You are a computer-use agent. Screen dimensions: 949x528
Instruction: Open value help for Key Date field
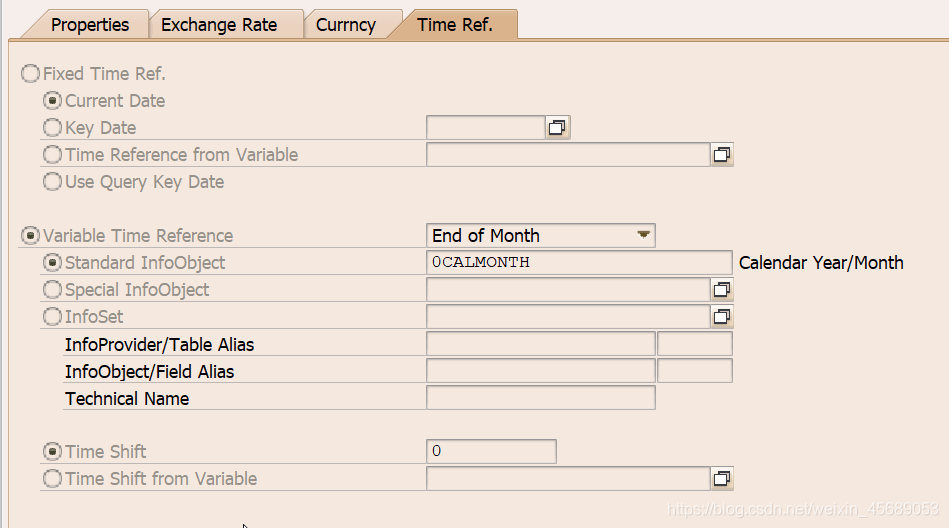tap(557, 127)
